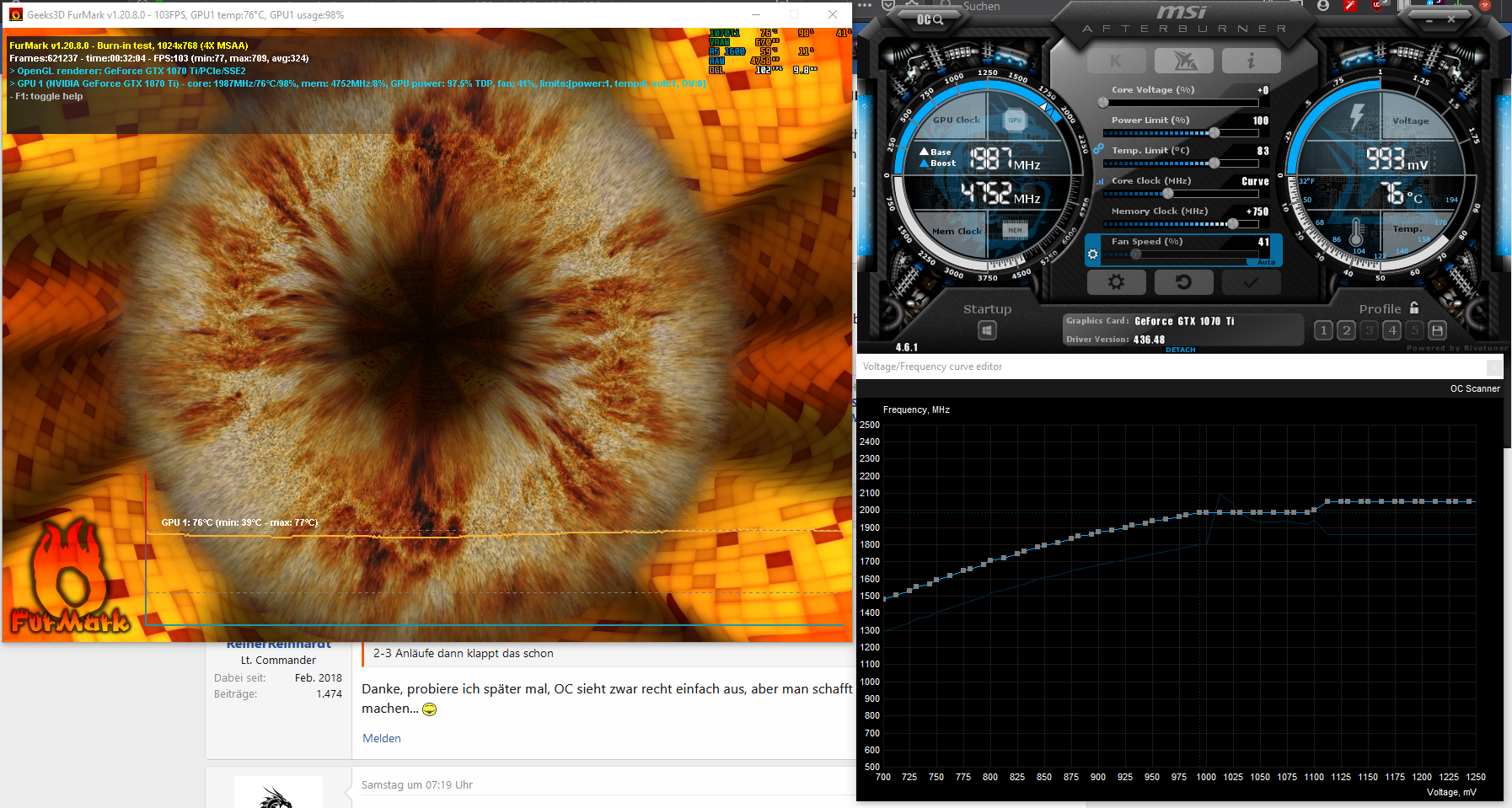Open the Afterburner information (i) panel
The width and height of the screenshot is (1512, 808).
[1251, 61]
